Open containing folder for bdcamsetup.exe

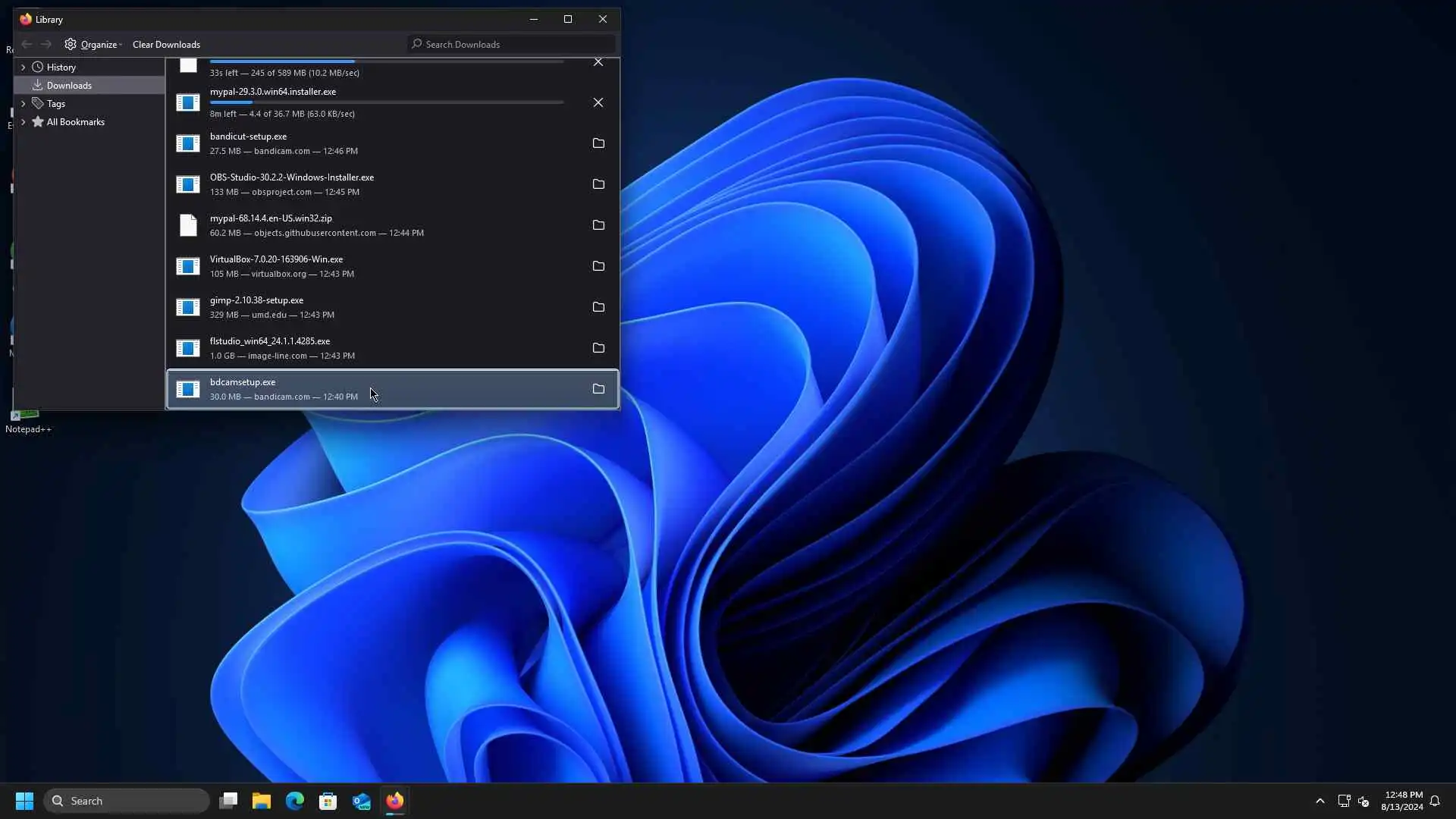598,389
